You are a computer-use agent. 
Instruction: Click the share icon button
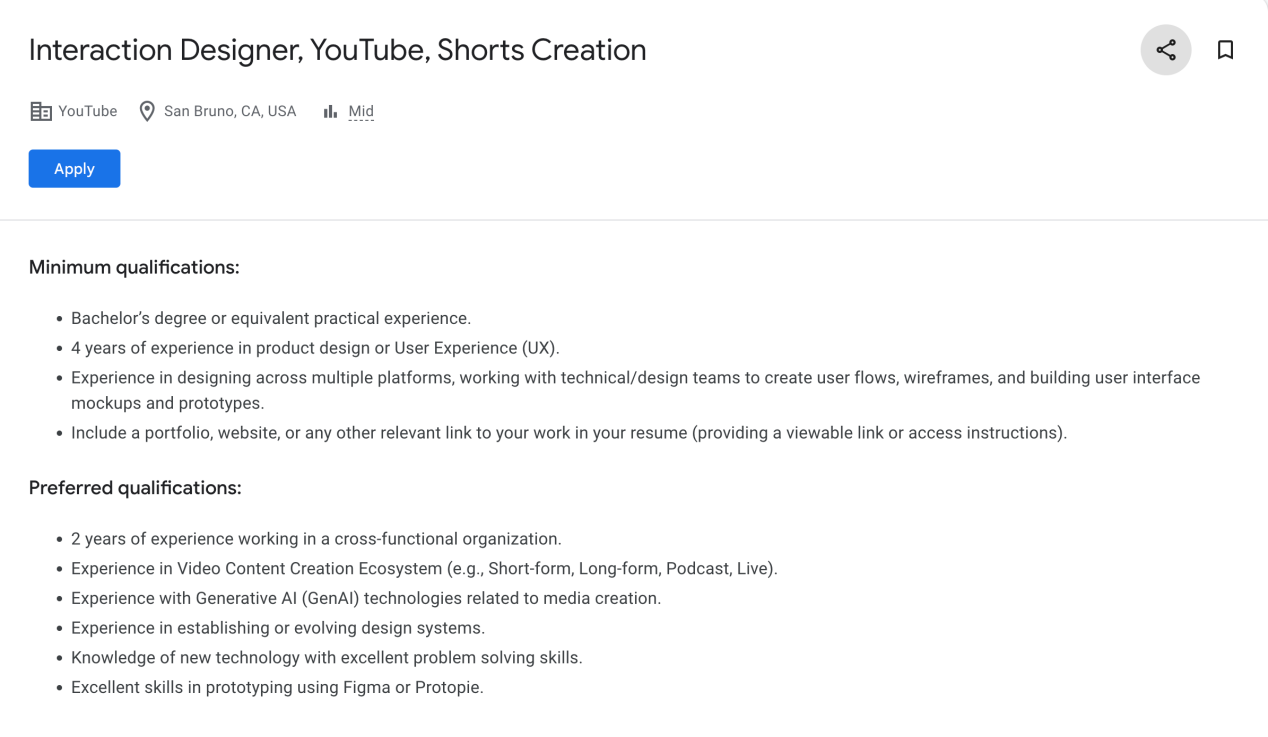click(1165, 50)
